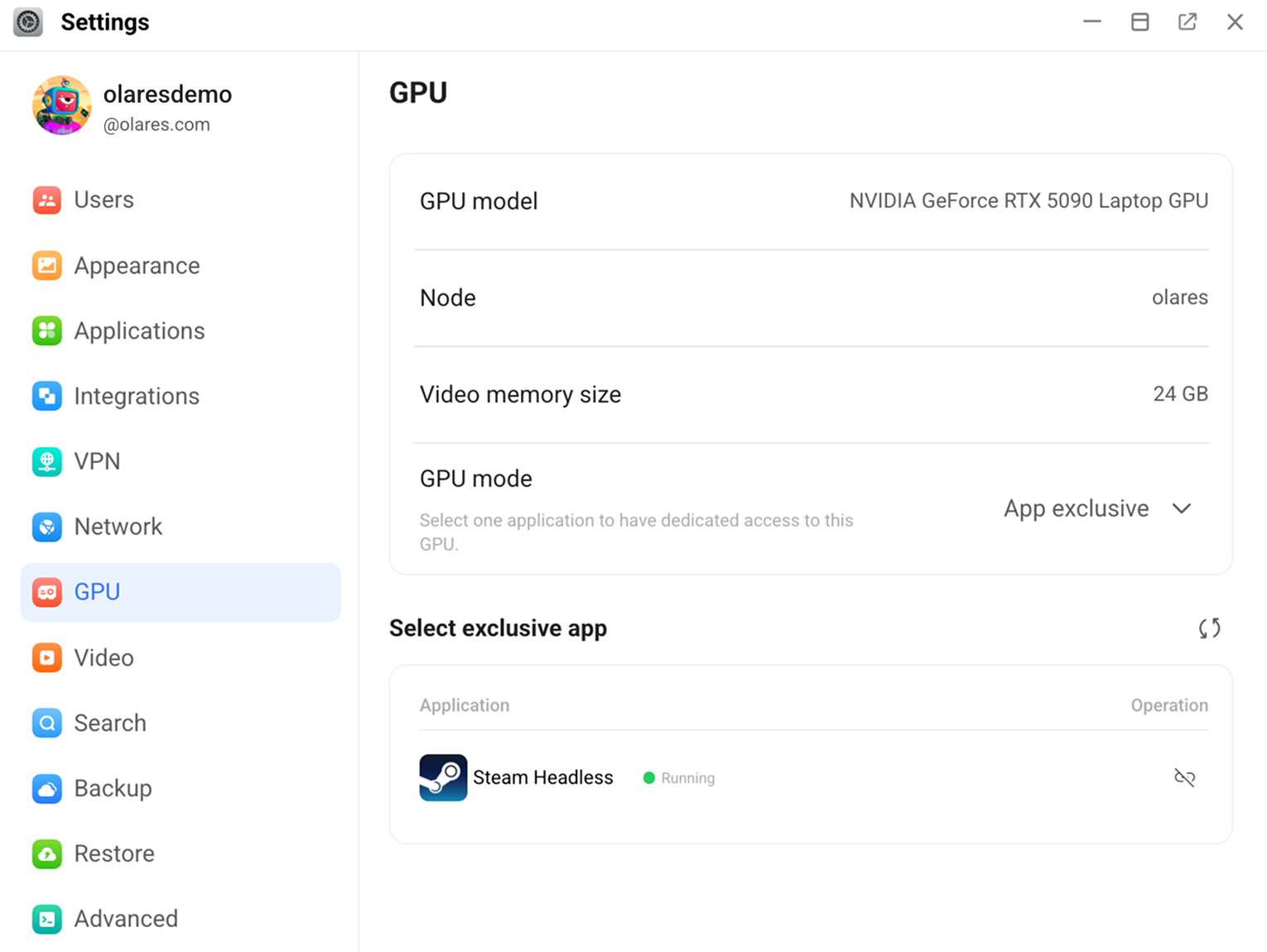Open the Search settings section

point(110,723)
